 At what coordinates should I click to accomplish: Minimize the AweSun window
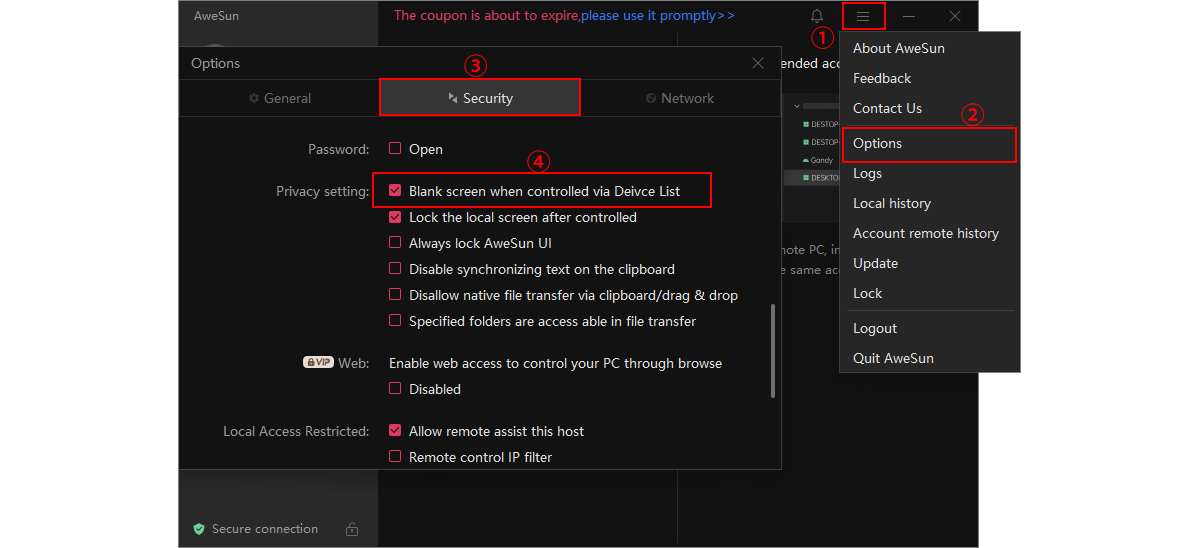point(909,16)
